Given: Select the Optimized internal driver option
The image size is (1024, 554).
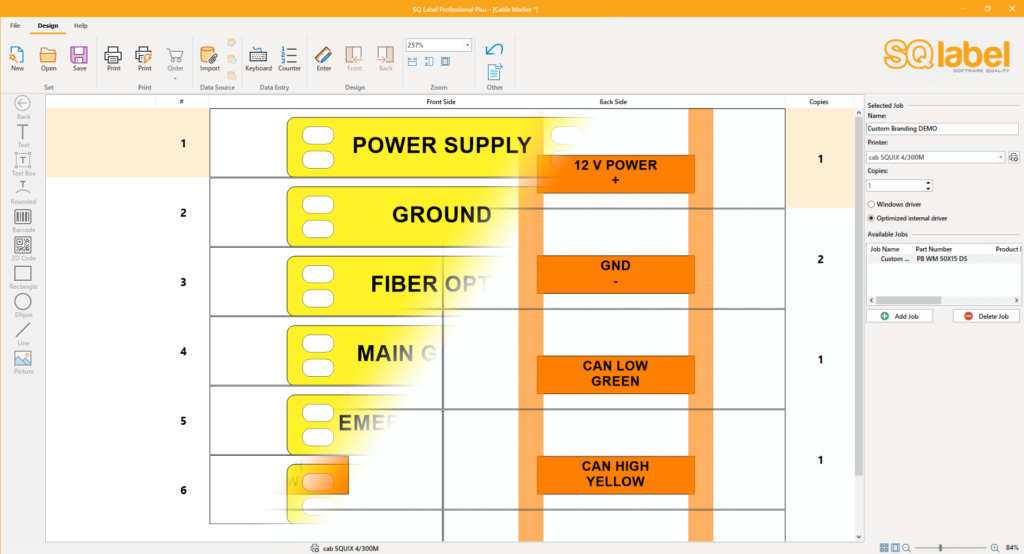Looking at the screenshot, I should [x=871, y=217].
